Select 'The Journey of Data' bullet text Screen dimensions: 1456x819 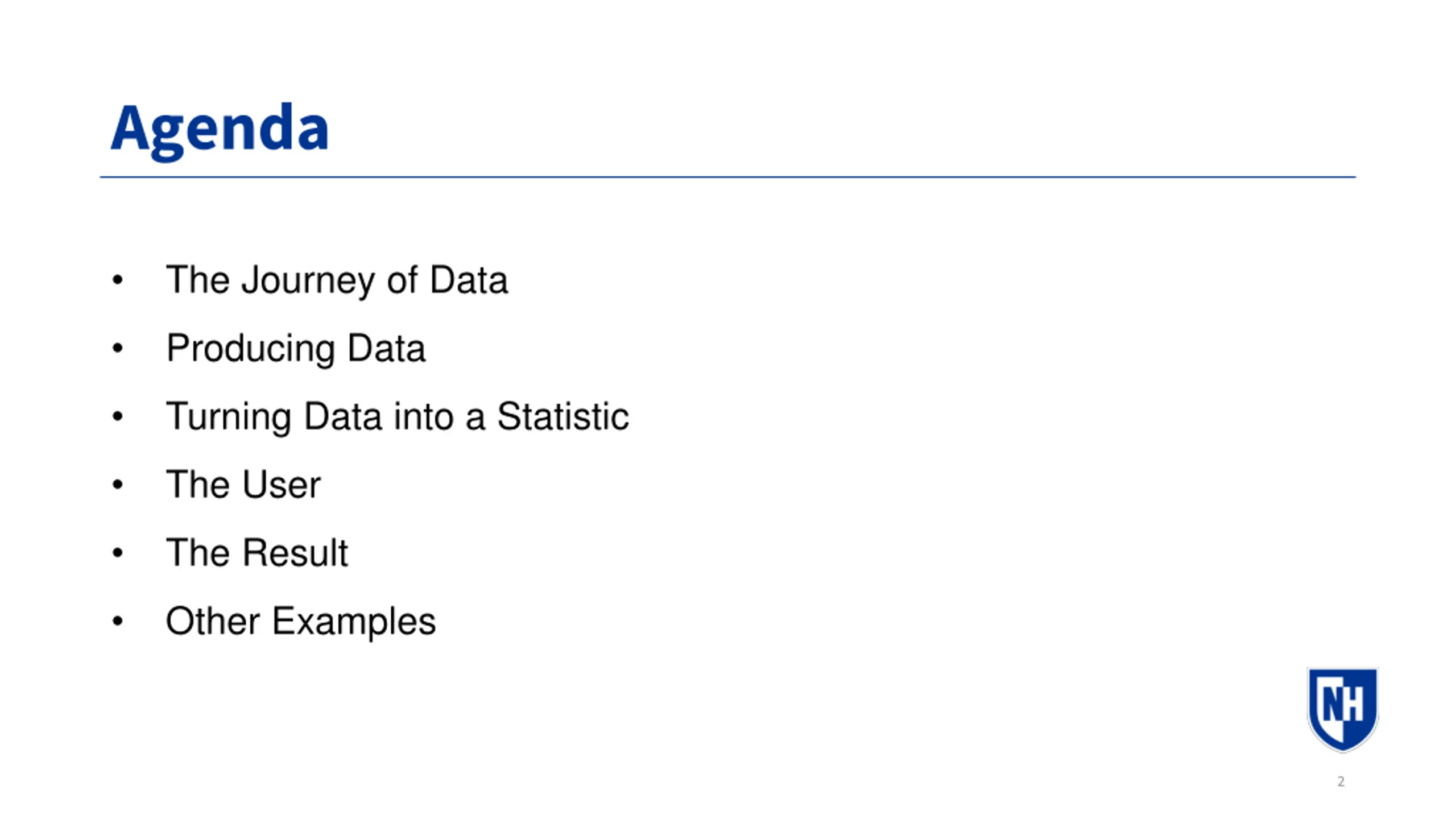pyautogui.click(x=337, y=280)
